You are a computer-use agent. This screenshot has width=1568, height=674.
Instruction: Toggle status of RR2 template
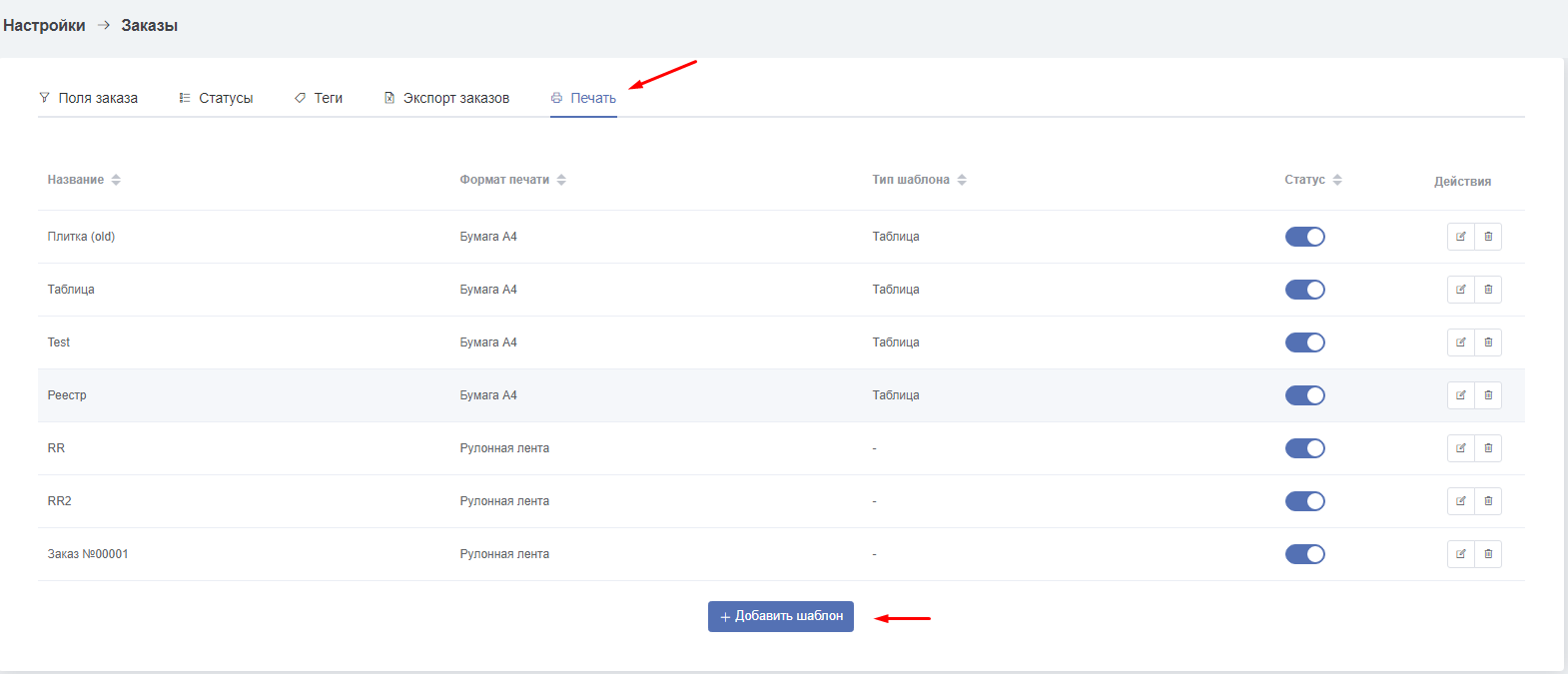coord(1304,501)
